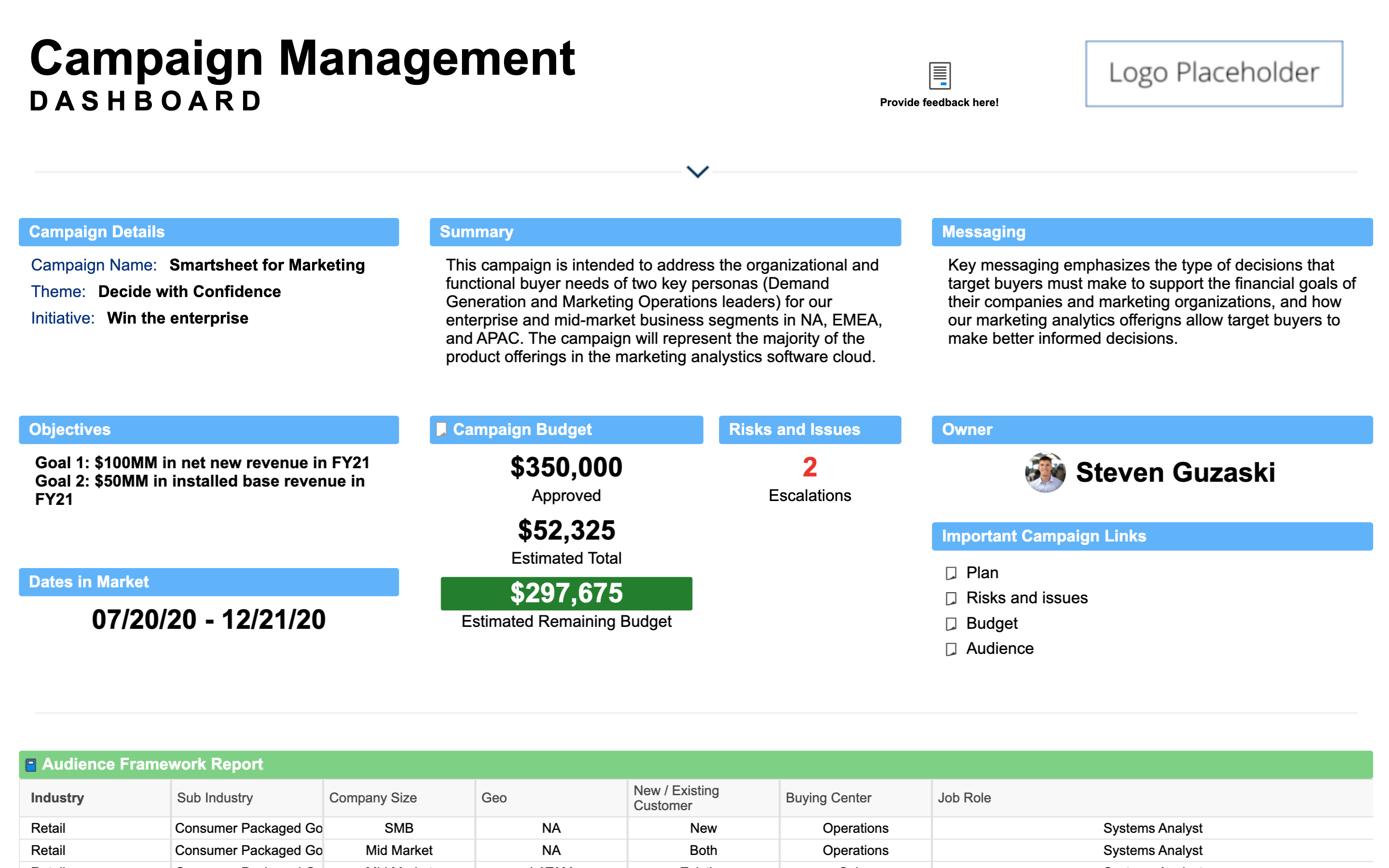Click the Logo Placeholder image
Image resolution: width=1389 pixels, height=868 pixels.
pos(1214,73)
